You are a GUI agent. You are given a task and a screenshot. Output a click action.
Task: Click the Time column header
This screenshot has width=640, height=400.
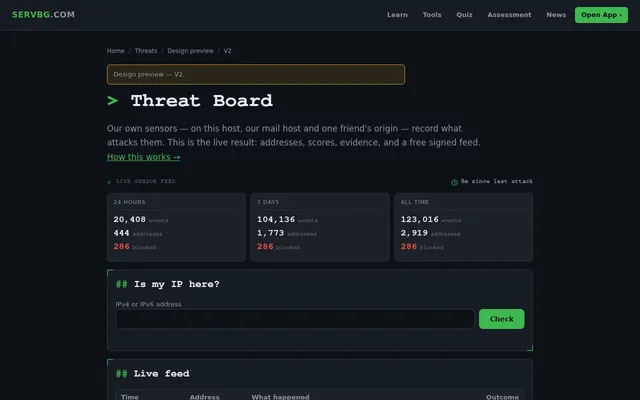pyautogui.click(x=130, y=397)
